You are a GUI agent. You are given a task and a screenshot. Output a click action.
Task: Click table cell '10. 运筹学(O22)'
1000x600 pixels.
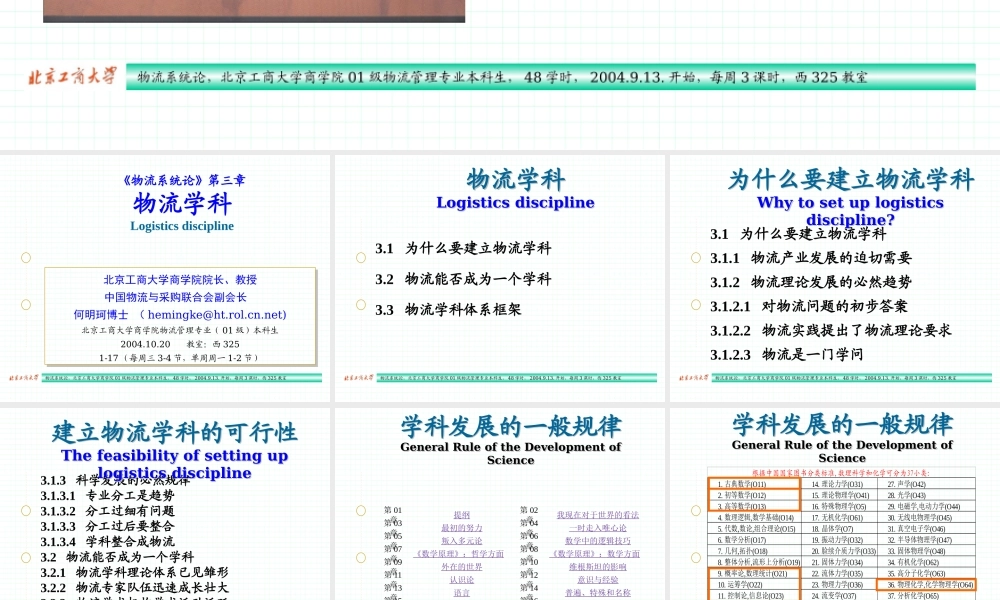pyautogui.click(x=754, y=584)
